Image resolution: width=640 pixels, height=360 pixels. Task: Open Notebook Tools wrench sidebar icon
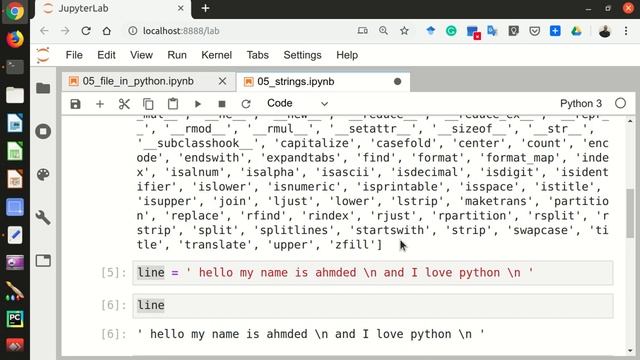coord(43,218)
